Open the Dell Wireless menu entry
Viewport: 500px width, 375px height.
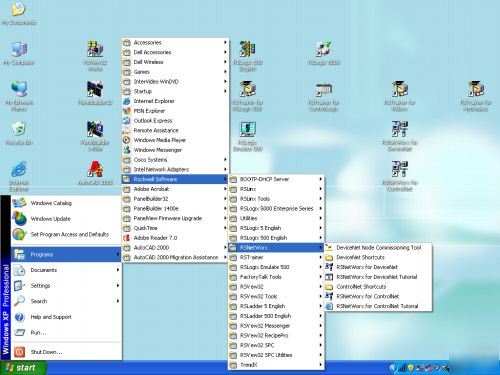(x=175, y=62)
